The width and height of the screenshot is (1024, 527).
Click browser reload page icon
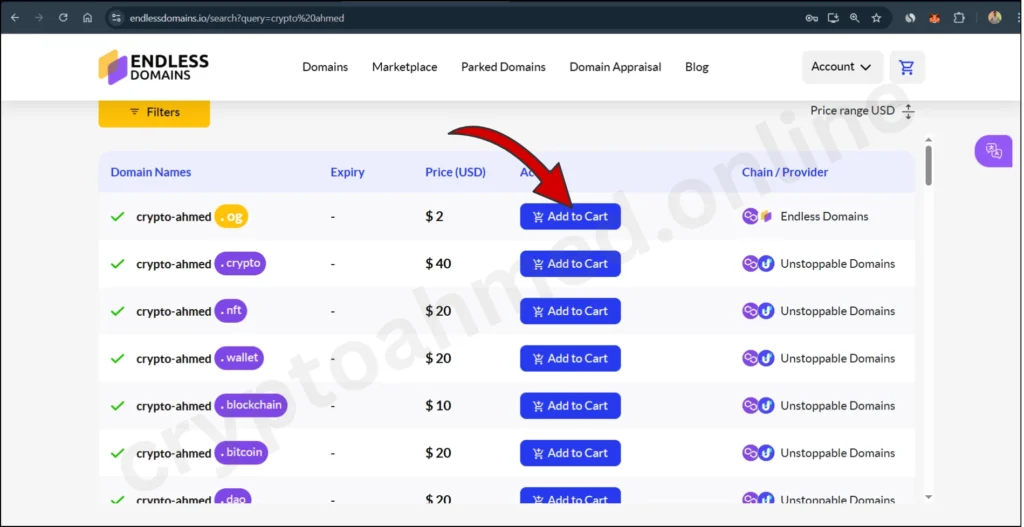click(x=63, y=18)
